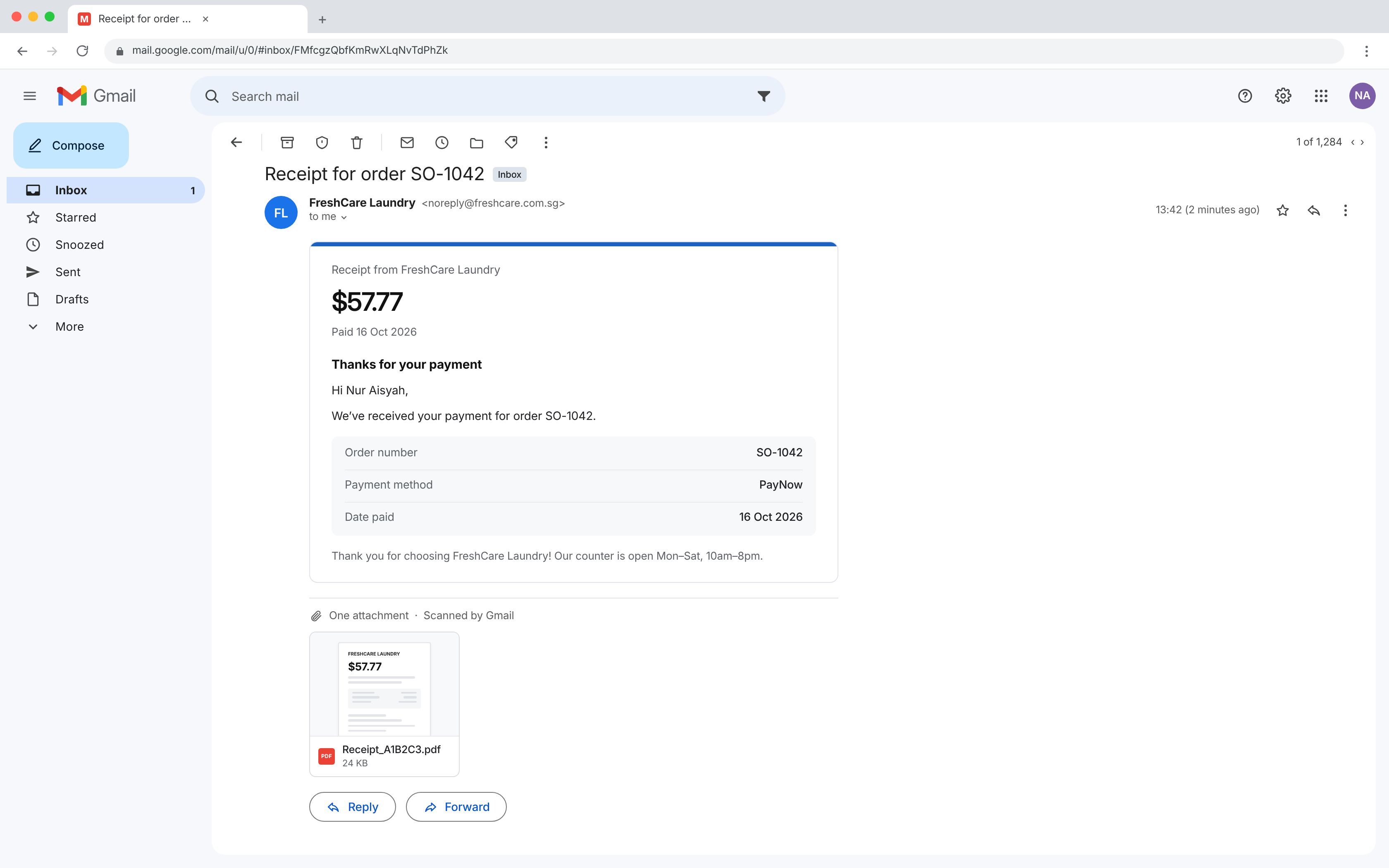The height and width of the screenshot is (868, 1389).
Task: Open the Move to folder icon
Action: pyautogui.click(x=476, y=142)
